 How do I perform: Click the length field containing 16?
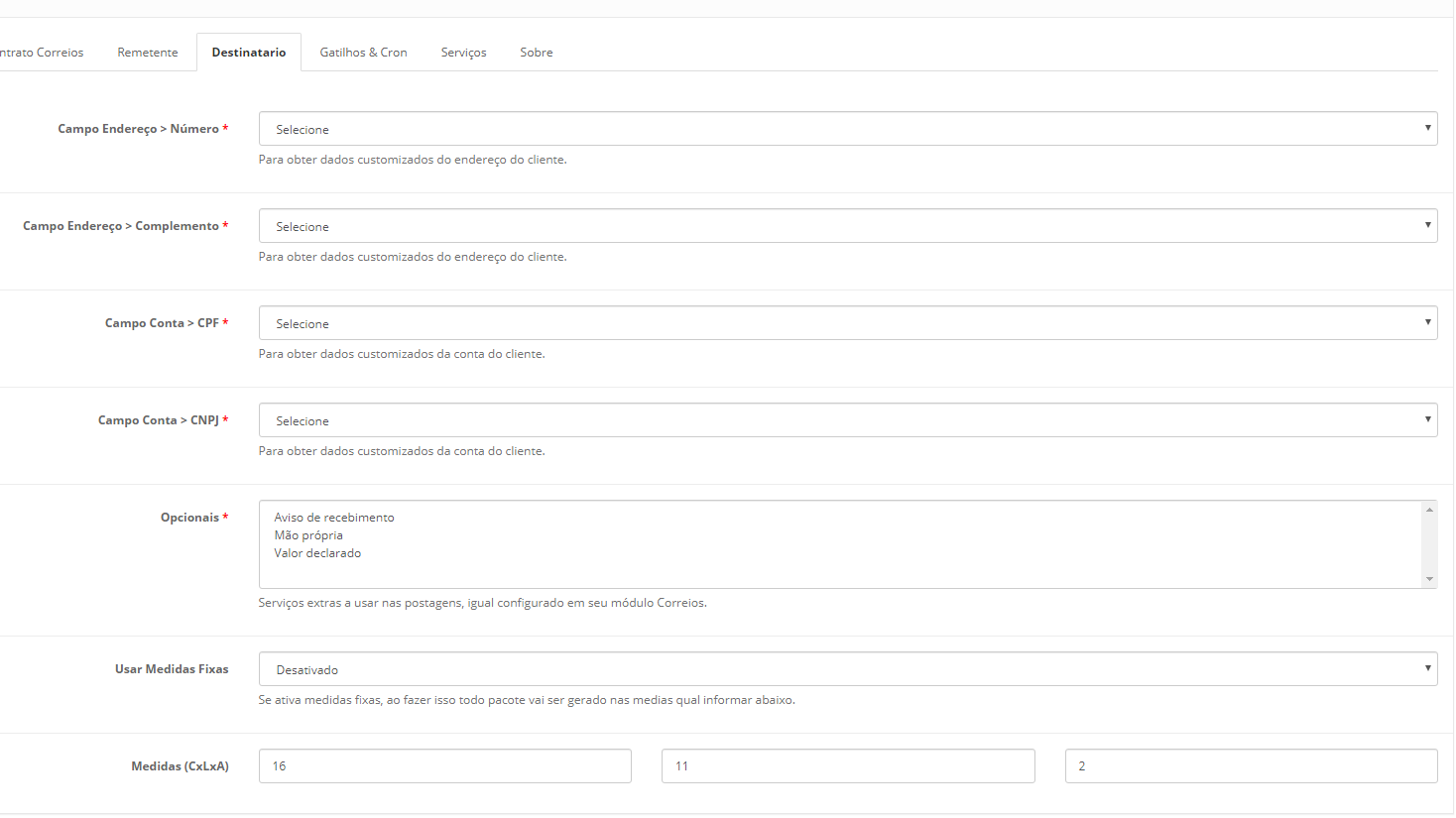coord(444,766)
